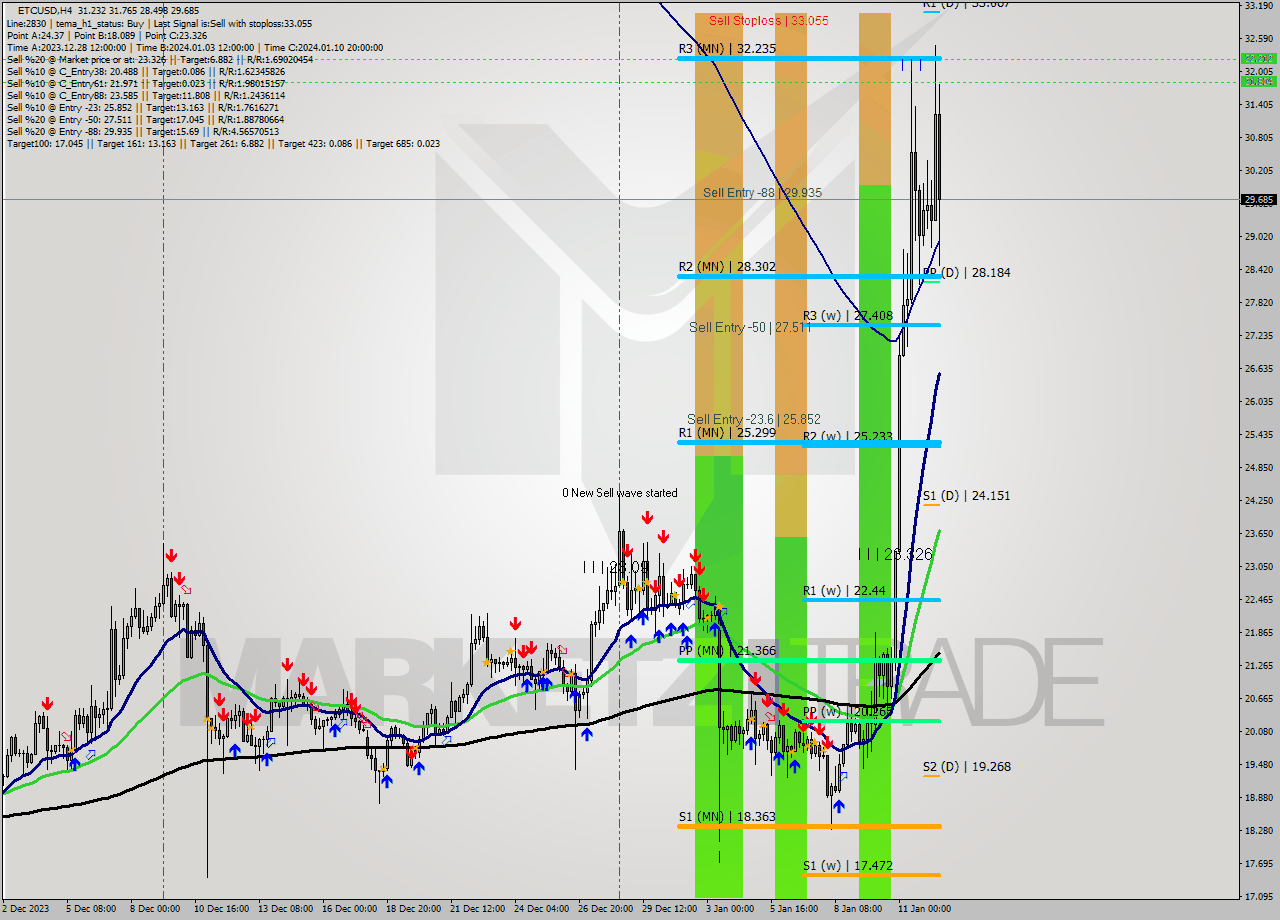The height and width of the screenshot is (920, 1280).
Task: Click the S2 (D) 19.268 label
Action: (966, 767)
